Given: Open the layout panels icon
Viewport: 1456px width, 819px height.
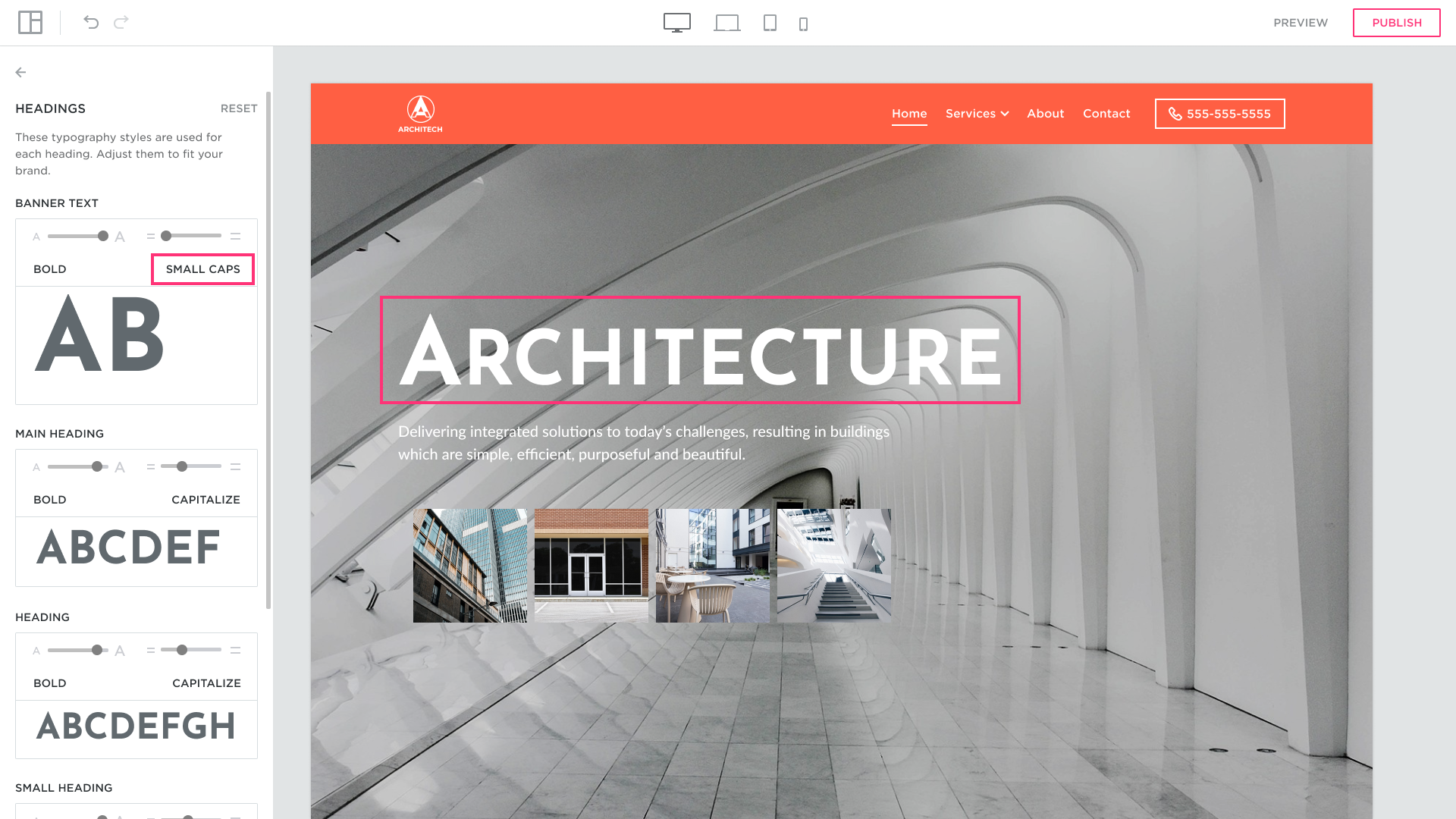Looking at the screenshot, I should 30,23.
